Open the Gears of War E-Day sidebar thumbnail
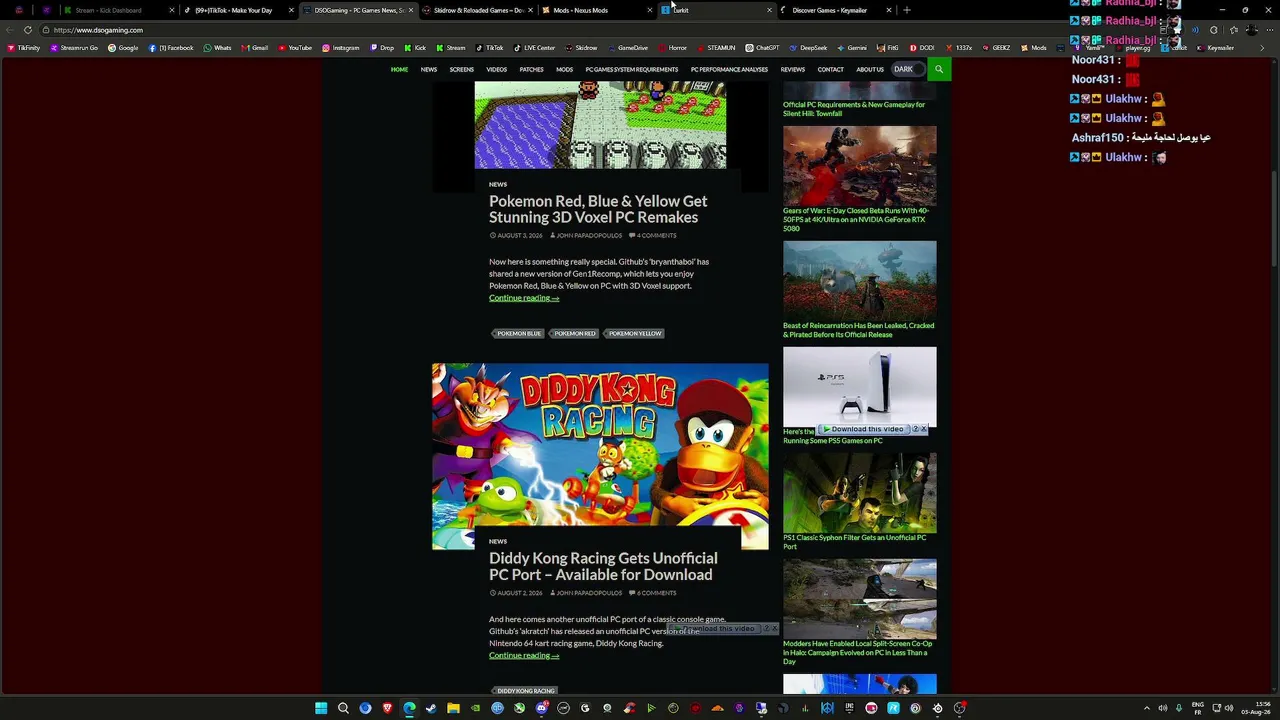The image size is (1280, 720). (x=860, y=165)
